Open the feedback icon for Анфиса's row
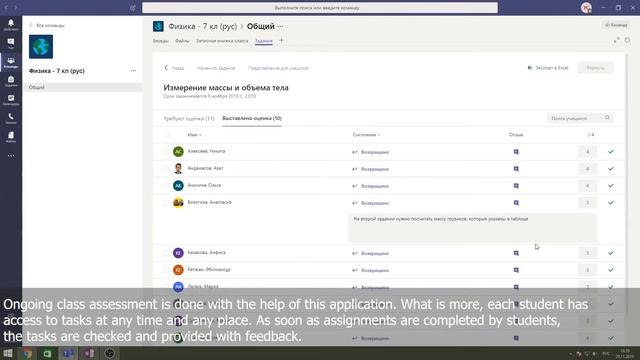 [516, 253]
